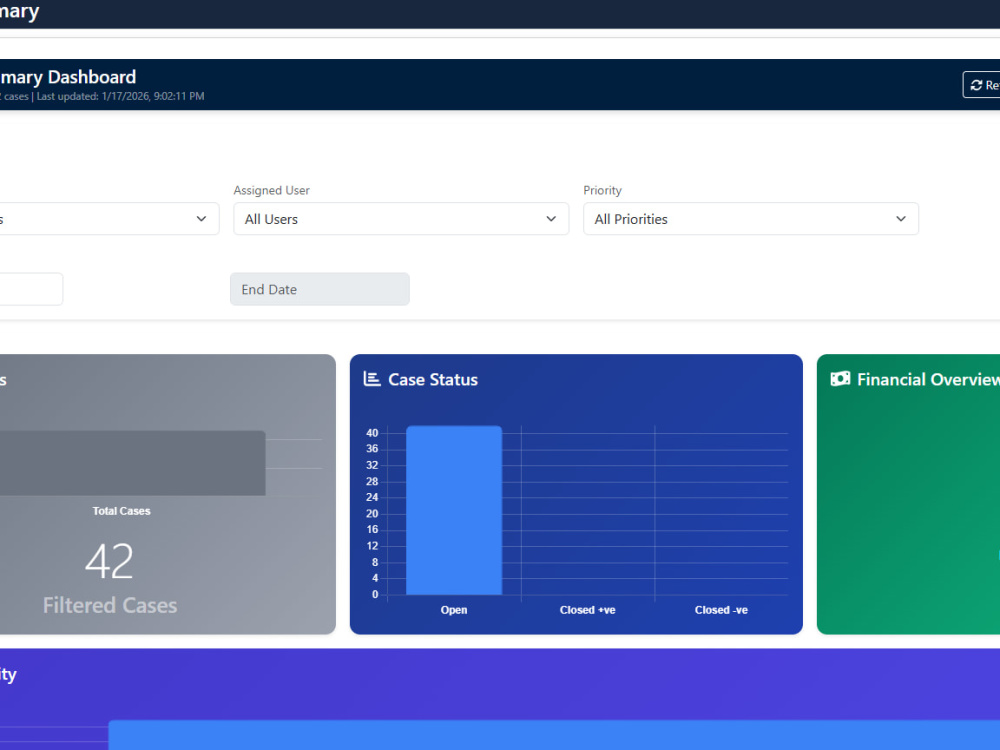1000x750 pixels.
Task: Click the 40 value on chart axis
Action: (372, 433)
